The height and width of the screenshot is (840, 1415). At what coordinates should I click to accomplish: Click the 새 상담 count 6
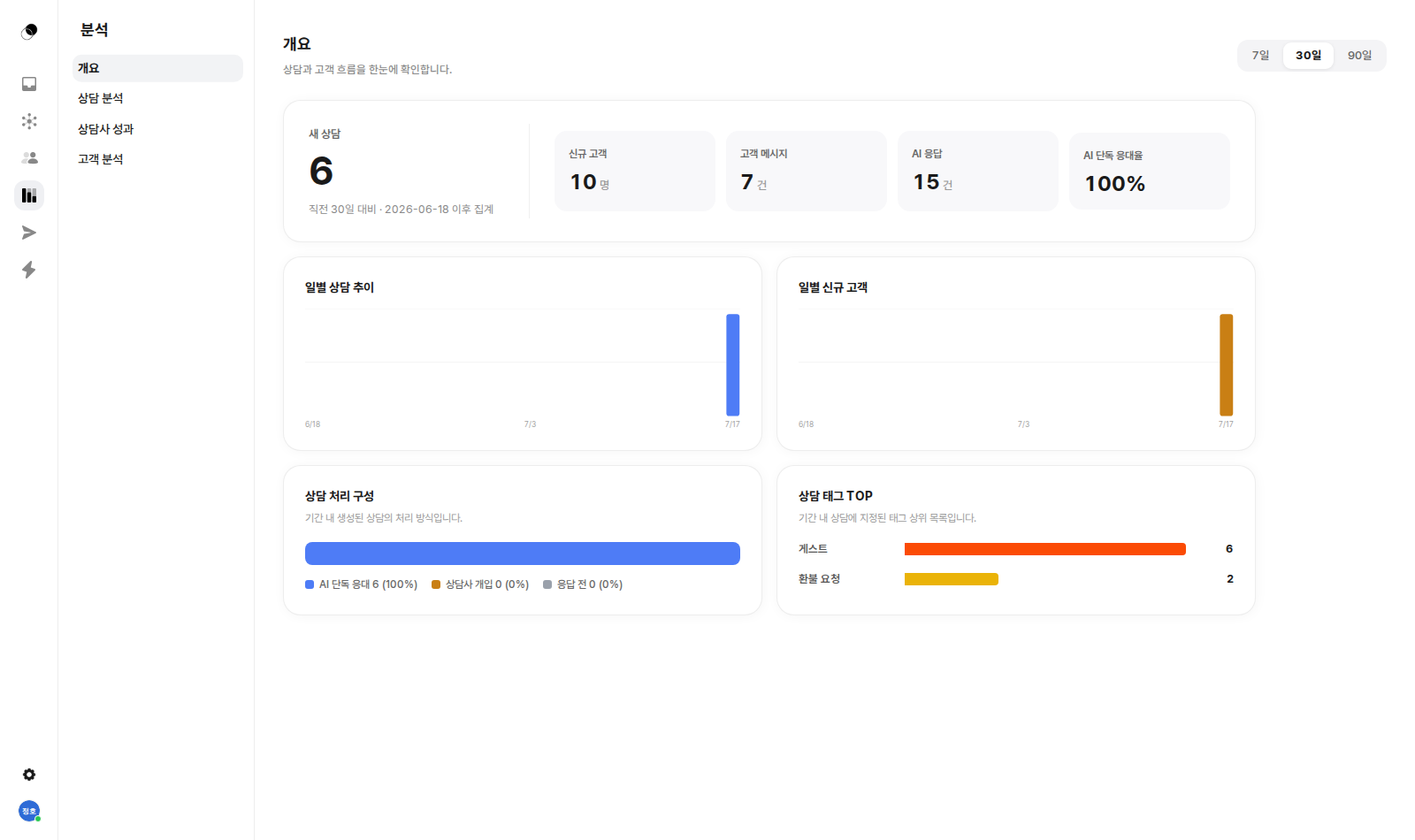(x=321, y=171)
